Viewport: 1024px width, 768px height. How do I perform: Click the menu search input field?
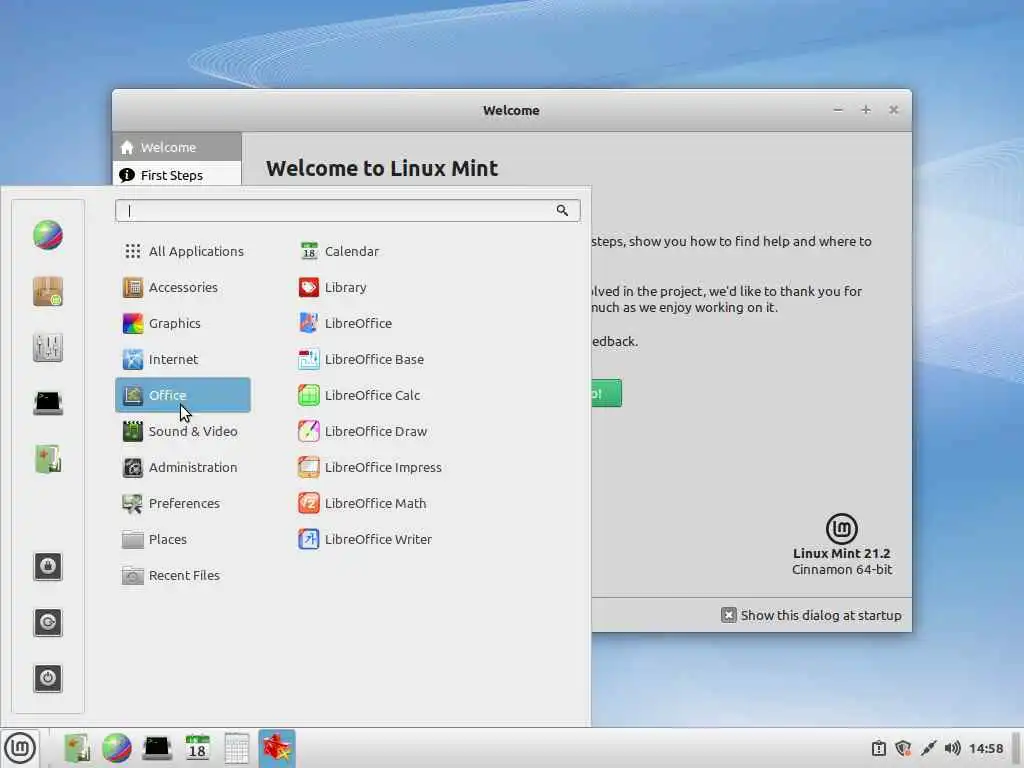click(x=347, y=210)
